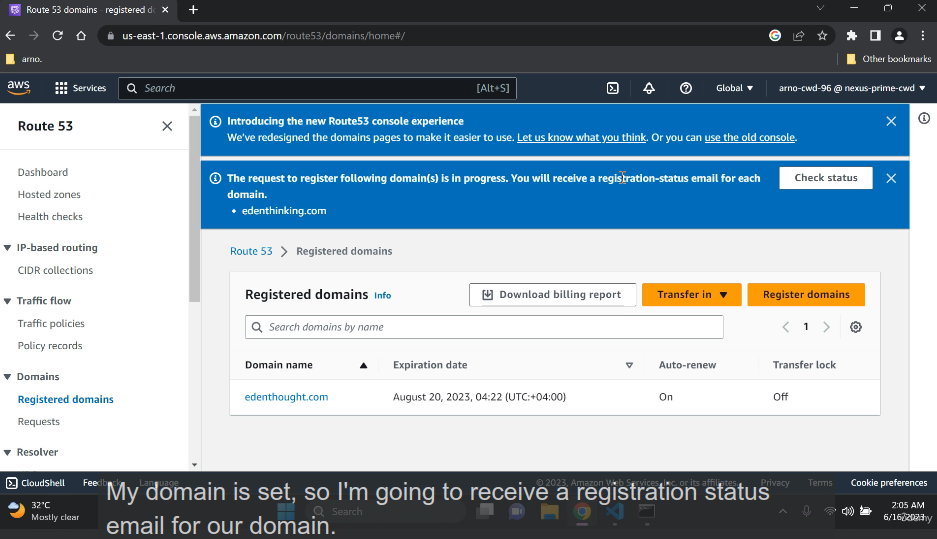The width and height of the screenshot is (937, 539).
Task: Open Requests under Domains
Action: 39,422
